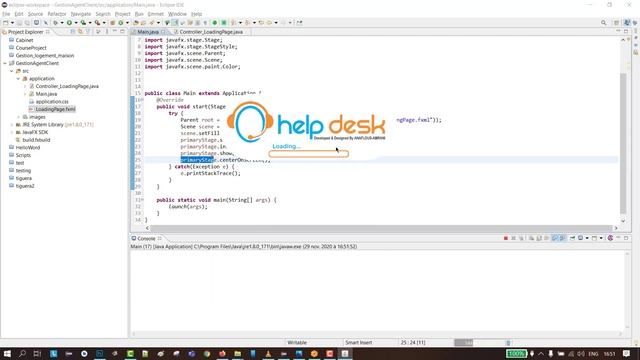Open Task View on the taskbar
Screen dimensions: 640x360
pyautogui.click(x=37, y=353)
